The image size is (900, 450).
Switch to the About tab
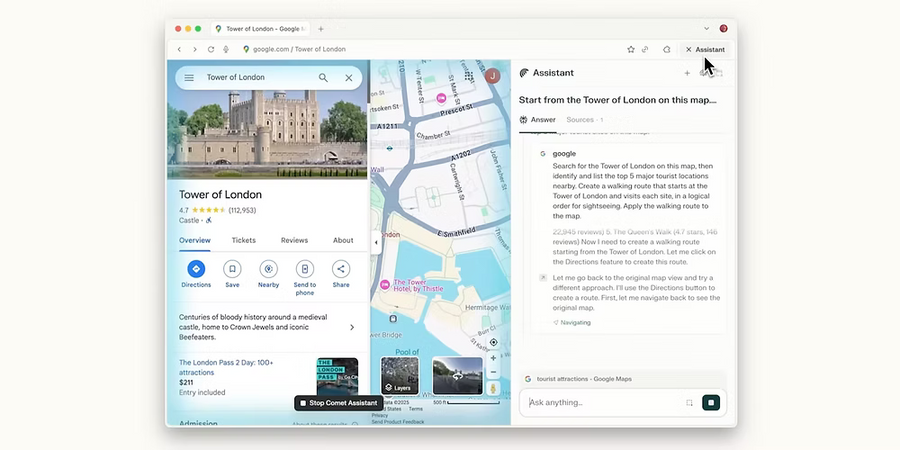343,240
